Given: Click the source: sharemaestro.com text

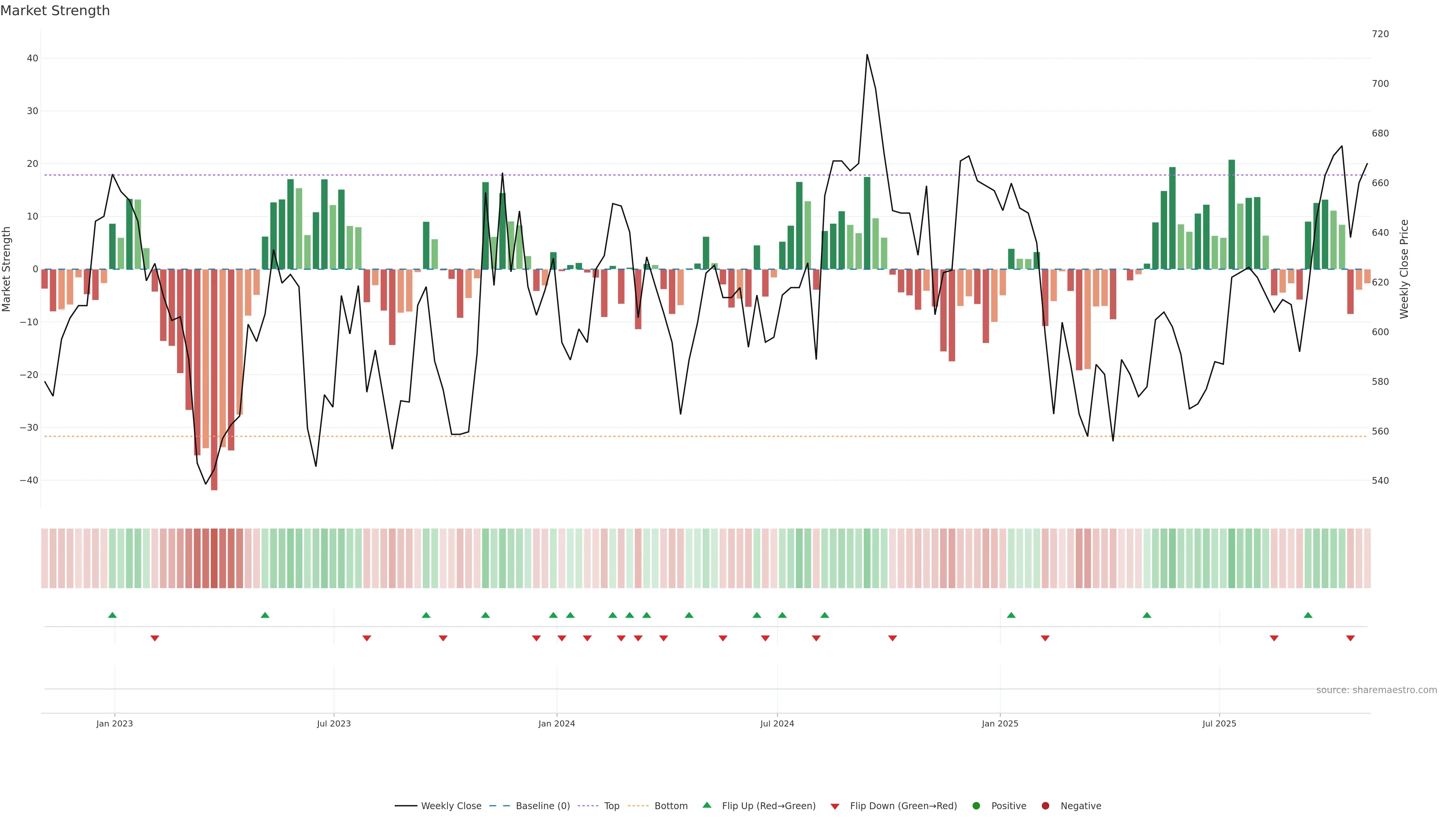Looking at the screenshot, I should coord(1376,690).
